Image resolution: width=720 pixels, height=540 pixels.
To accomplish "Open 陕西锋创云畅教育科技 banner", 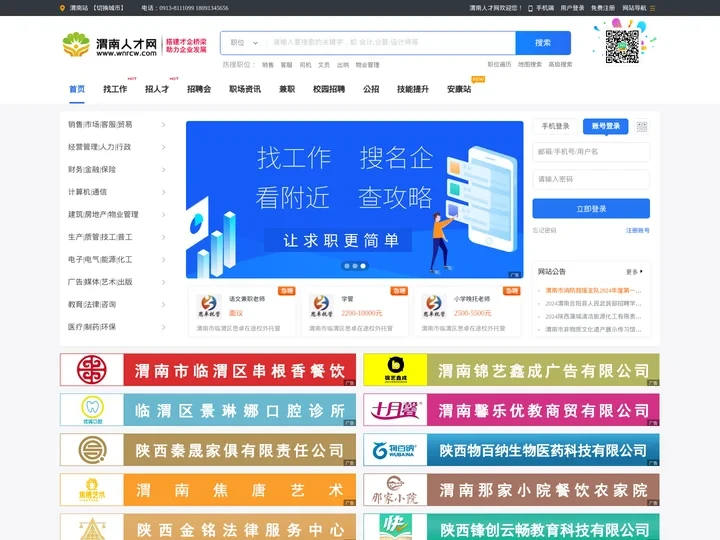I will pos(512,527).
